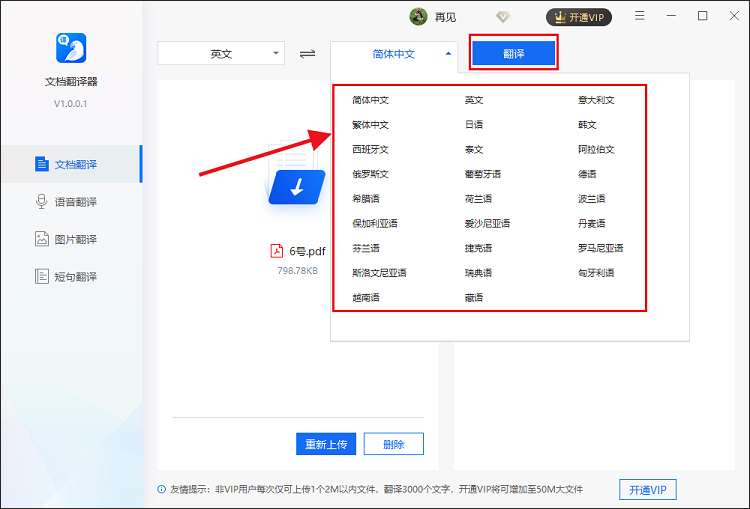Choose 韩文 in the language list
The height and width of the screenshot is (509, 750).
coord(587,125)
